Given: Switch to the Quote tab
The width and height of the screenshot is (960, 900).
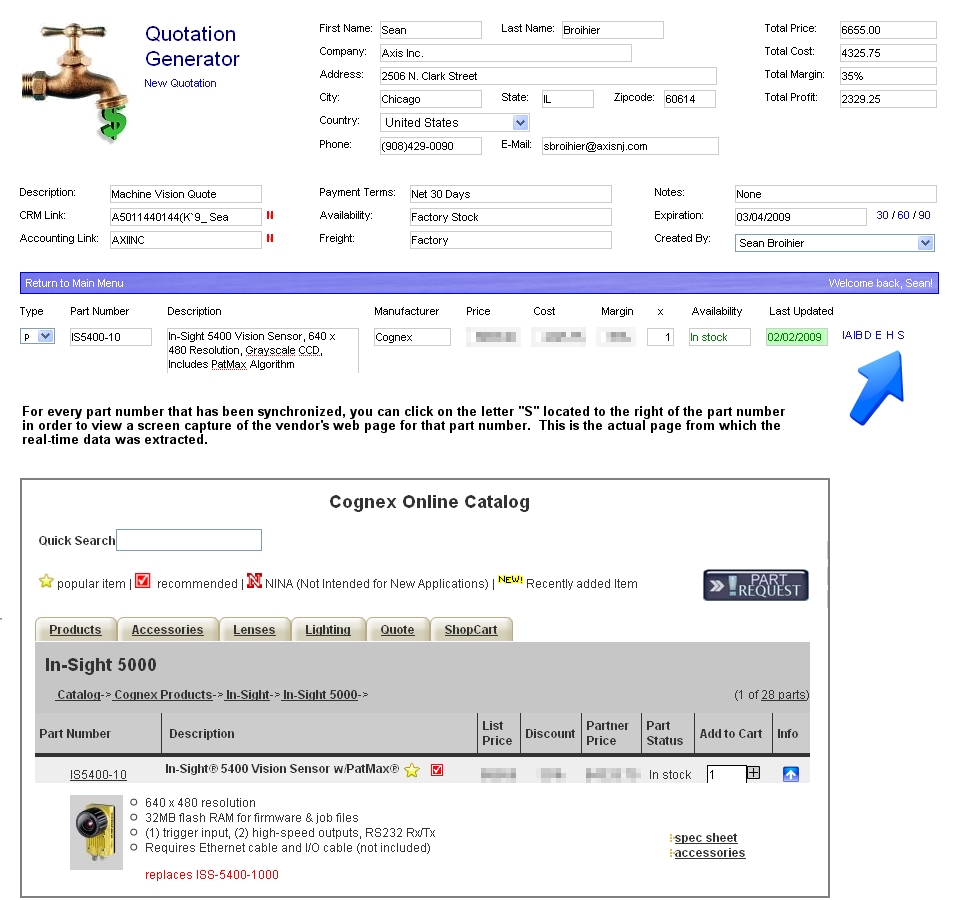Looking at the screenshot, I should tap(397, 629).
